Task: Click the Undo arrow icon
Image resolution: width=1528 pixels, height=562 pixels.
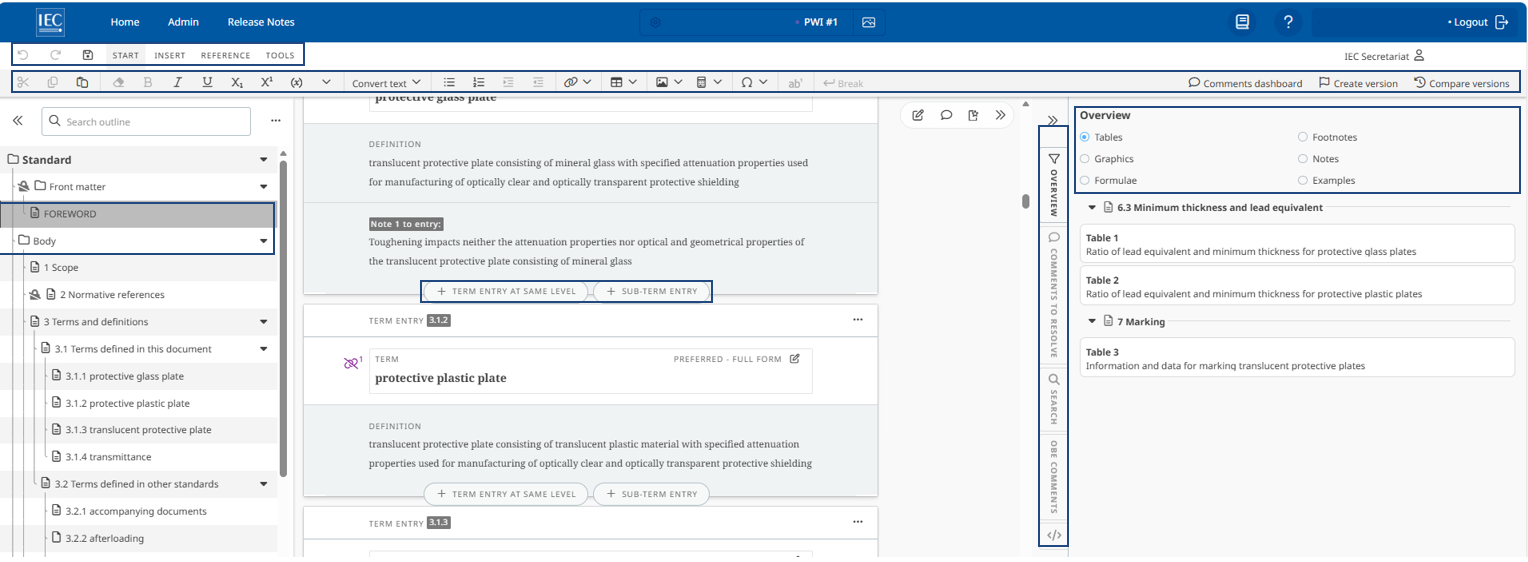Action: (23, 55)
